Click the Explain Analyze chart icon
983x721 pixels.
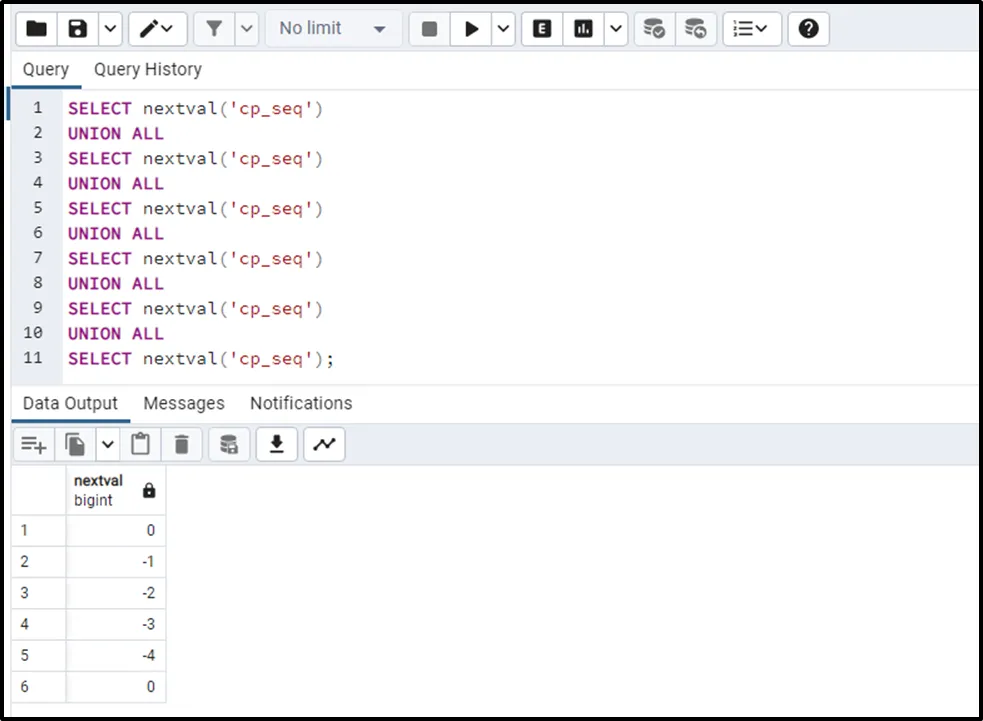pyautogui.click(x=583, y=29)
